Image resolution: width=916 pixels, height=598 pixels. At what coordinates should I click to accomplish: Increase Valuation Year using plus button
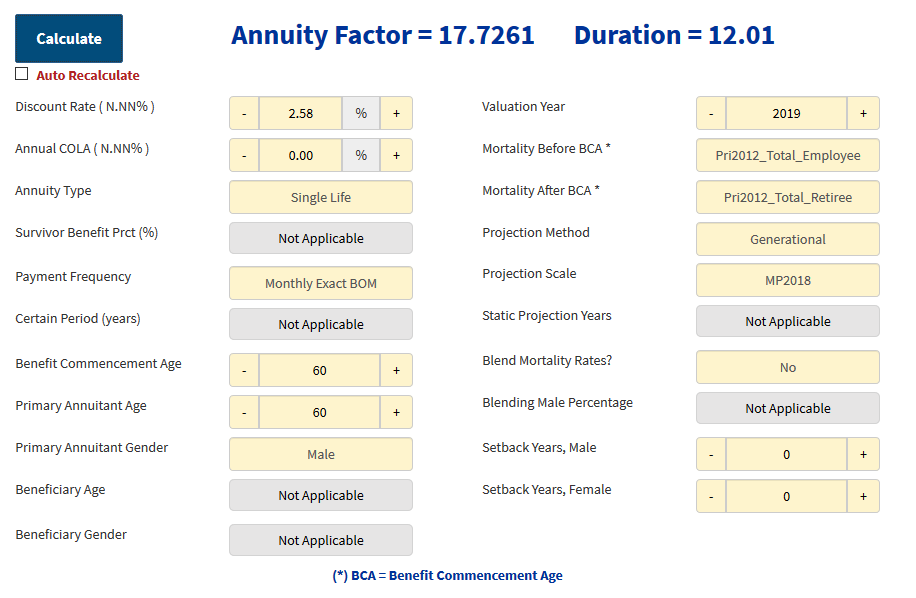click(863, 113)
